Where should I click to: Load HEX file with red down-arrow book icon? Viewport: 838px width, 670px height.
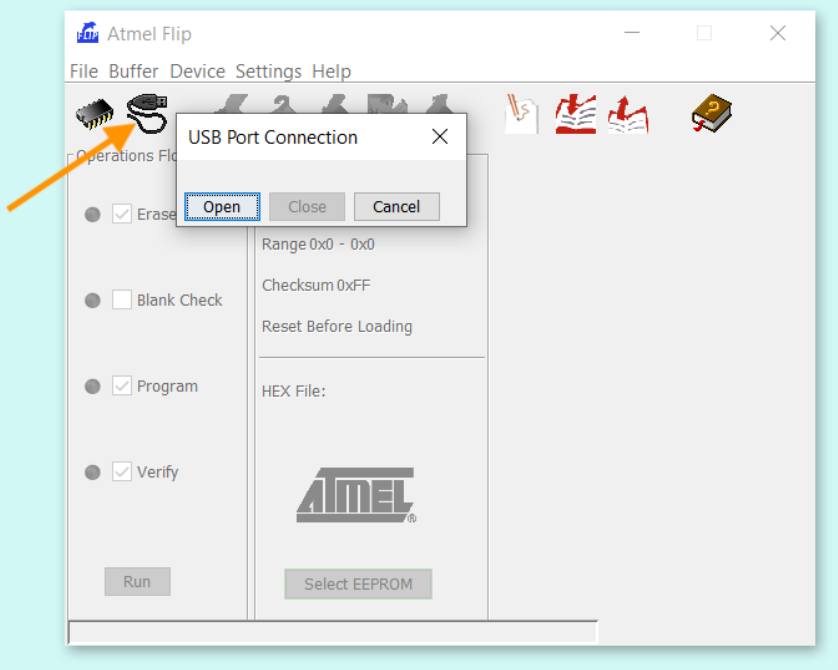[x=576, y=114]
